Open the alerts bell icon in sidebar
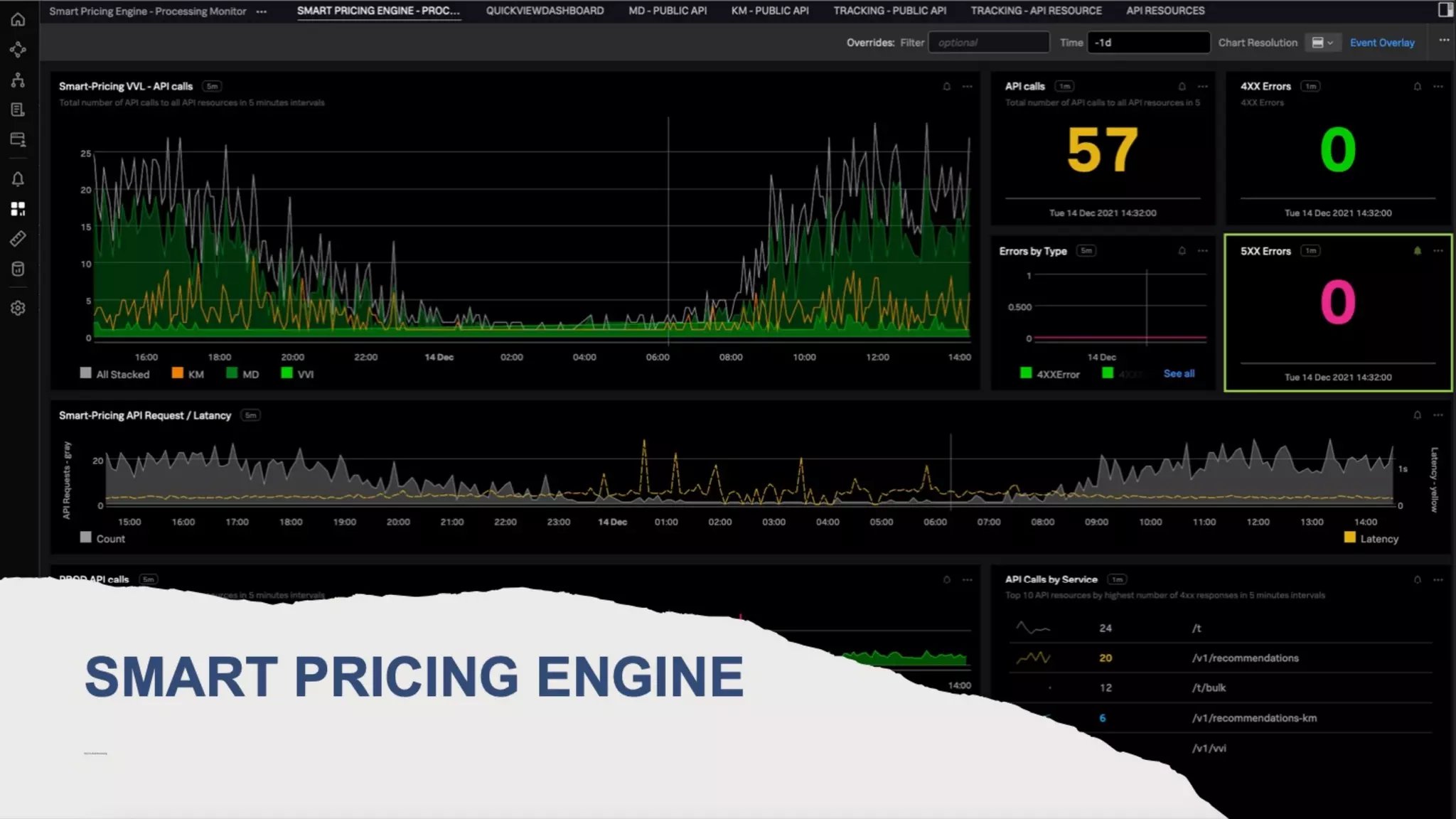1456x819 pixels. (18, 179)
